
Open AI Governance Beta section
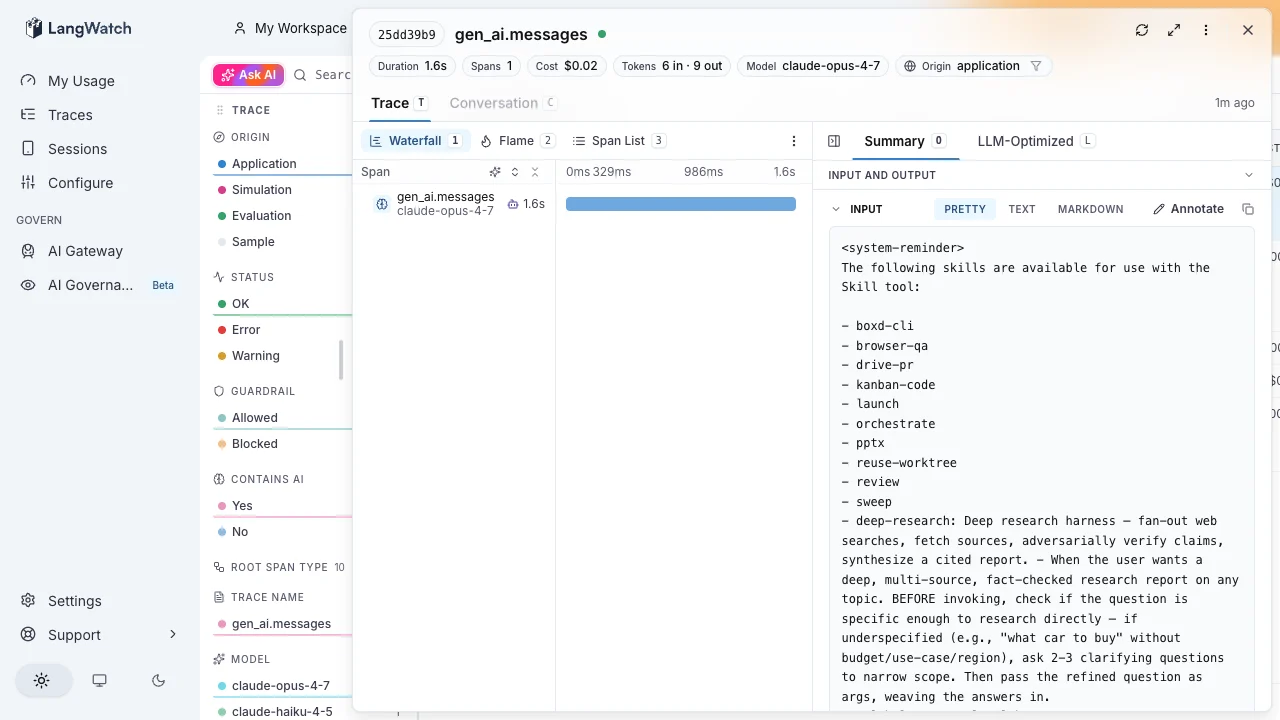[100, 285]
